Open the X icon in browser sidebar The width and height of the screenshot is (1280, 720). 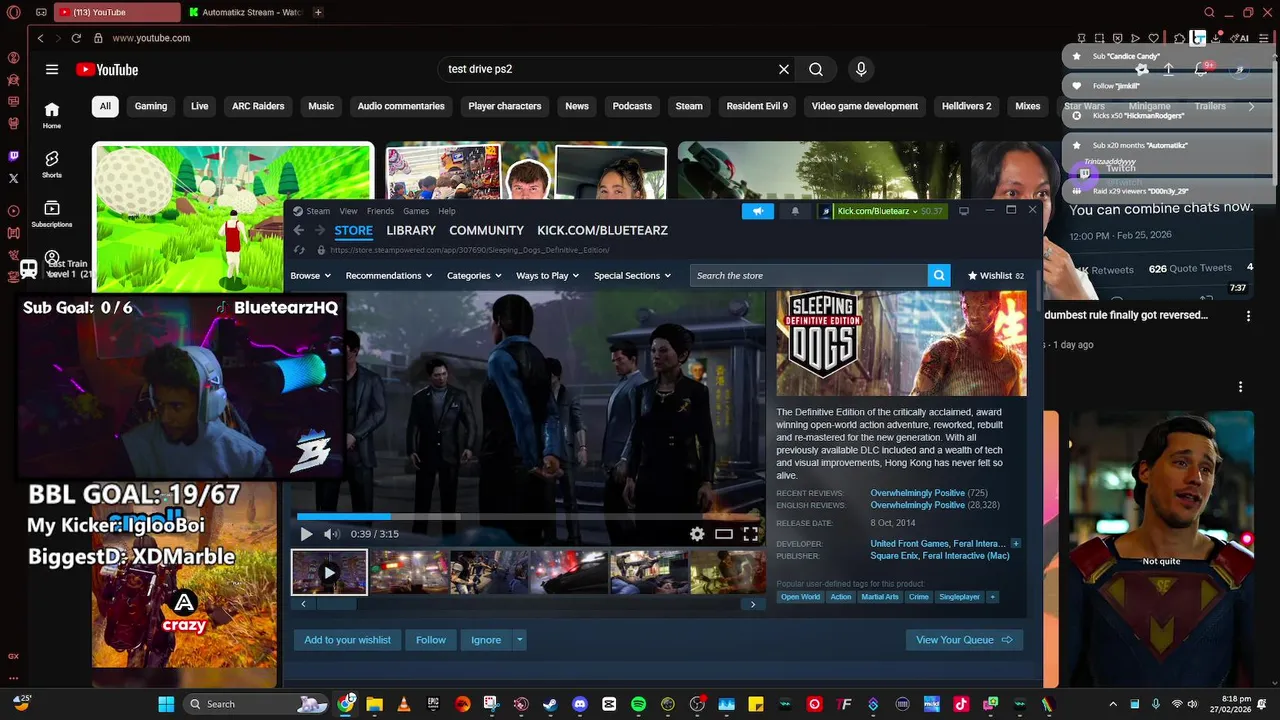13,178
